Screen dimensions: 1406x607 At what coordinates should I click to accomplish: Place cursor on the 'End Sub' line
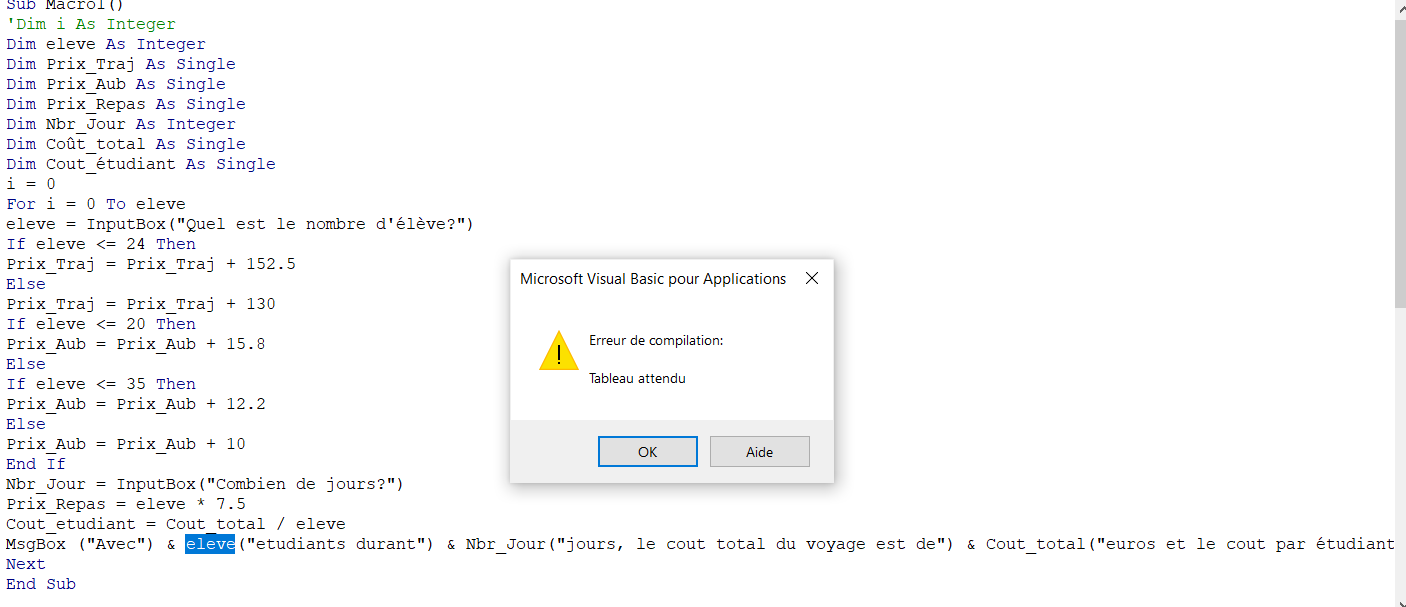(x=41, y=584)
